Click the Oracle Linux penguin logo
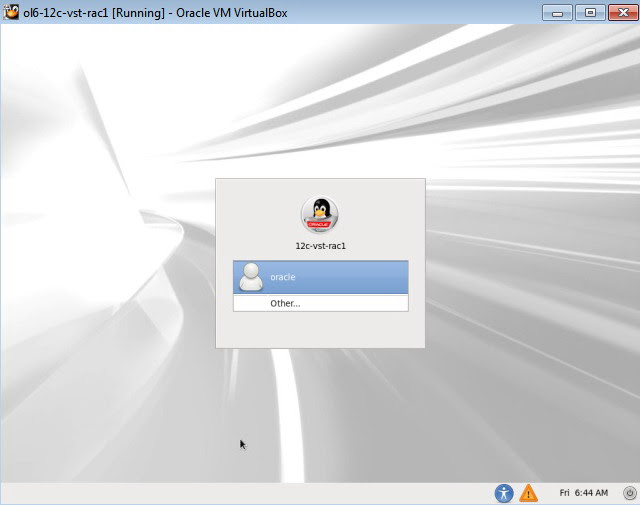 320,214
